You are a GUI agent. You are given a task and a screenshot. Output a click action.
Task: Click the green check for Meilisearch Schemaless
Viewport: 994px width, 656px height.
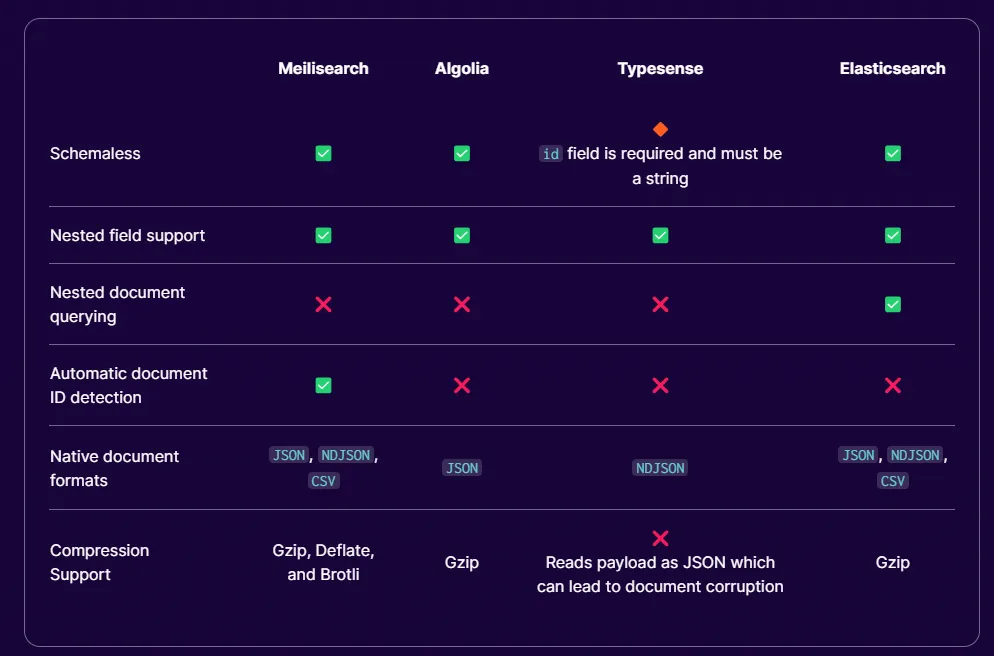pos(323,154)
